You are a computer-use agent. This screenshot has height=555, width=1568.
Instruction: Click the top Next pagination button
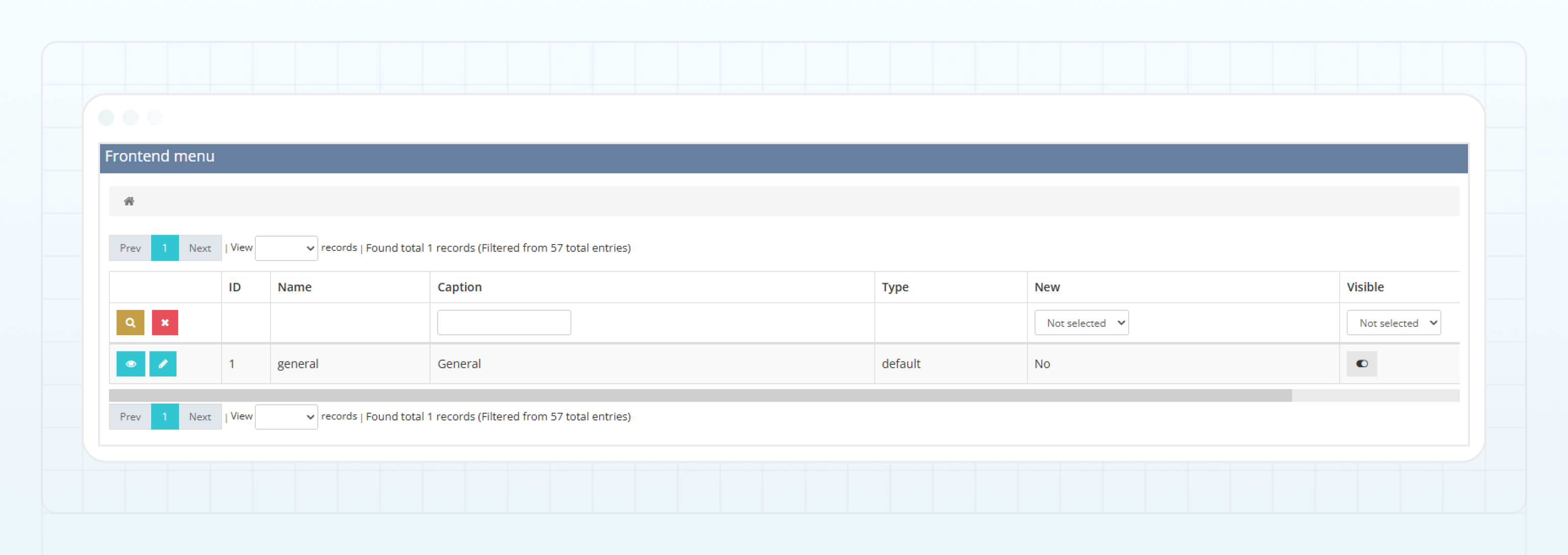coord(200,248)
